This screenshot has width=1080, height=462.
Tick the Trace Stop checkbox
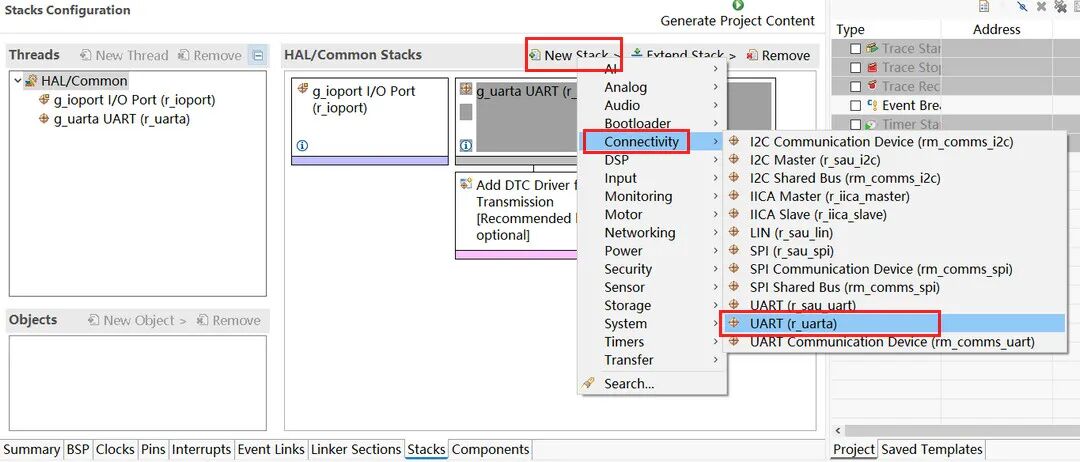coord(855,67)
